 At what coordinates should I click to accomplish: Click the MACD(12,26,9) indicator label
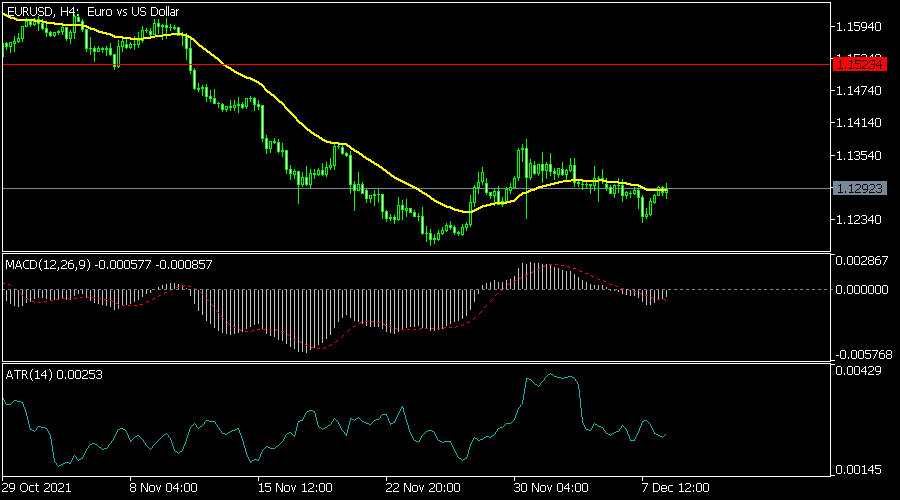(x=109, y=265)
